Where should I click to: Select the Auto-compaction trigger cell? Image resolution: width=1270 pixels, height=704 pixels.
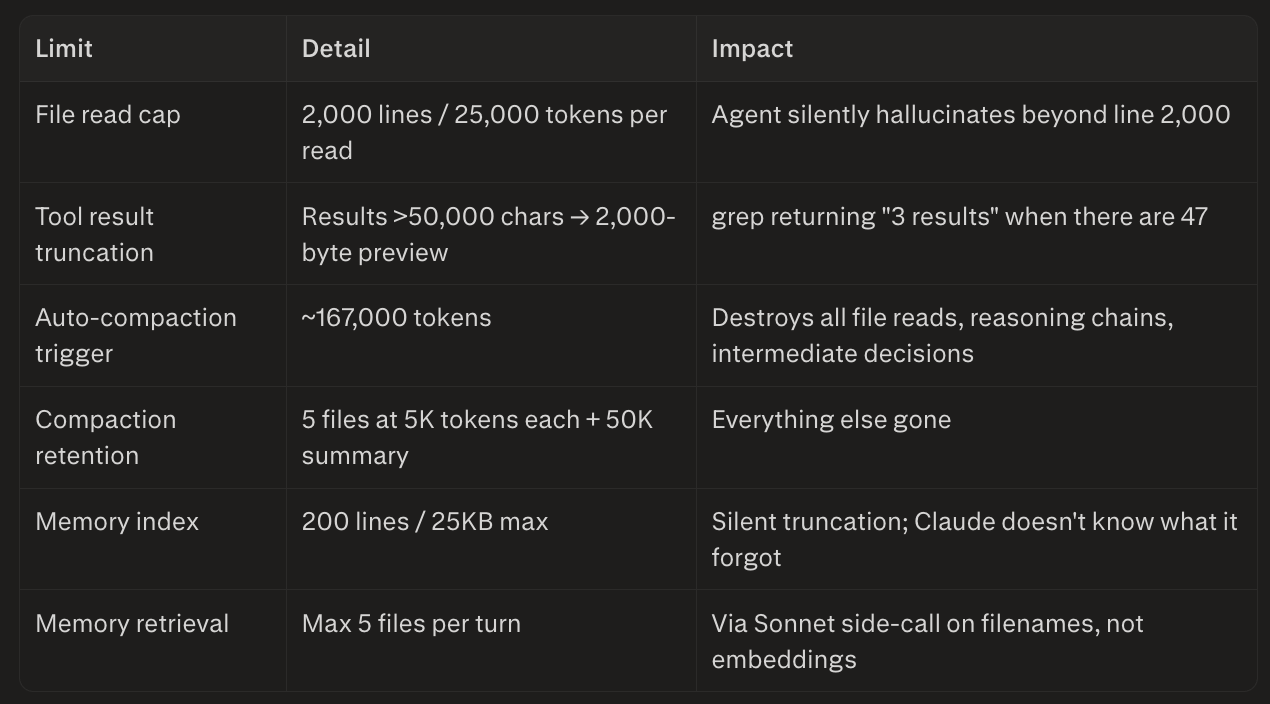point(153,336)
